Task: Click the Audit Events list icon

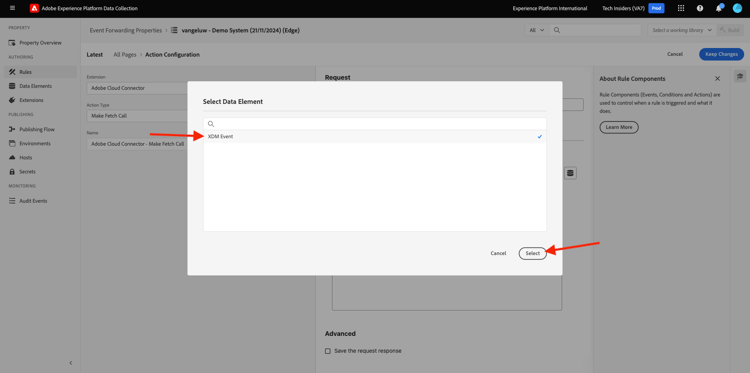Action: tap(12, 201)
